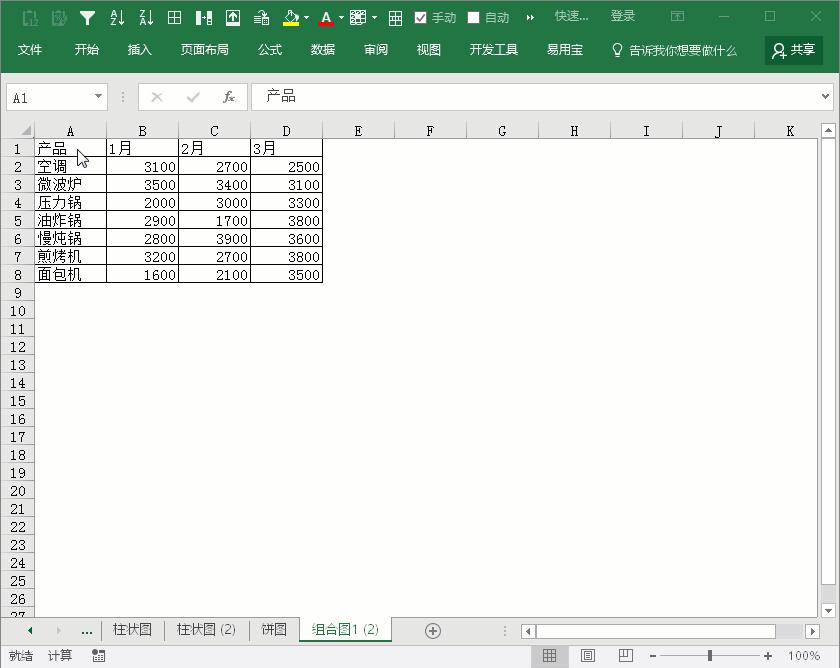Switch to Page Break Preview view icon

625,655
